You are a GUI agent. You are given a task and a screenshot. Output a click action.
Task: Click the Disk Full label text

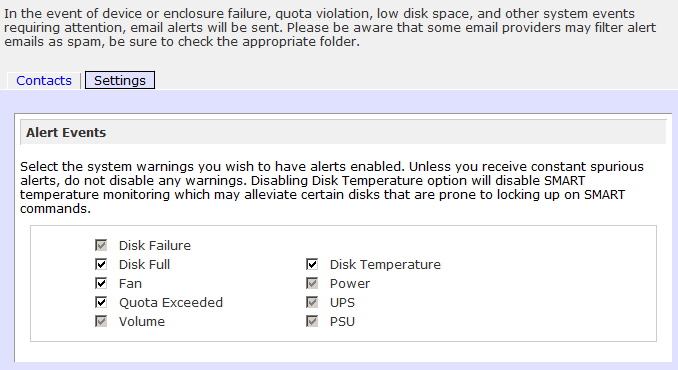(144, 265)
